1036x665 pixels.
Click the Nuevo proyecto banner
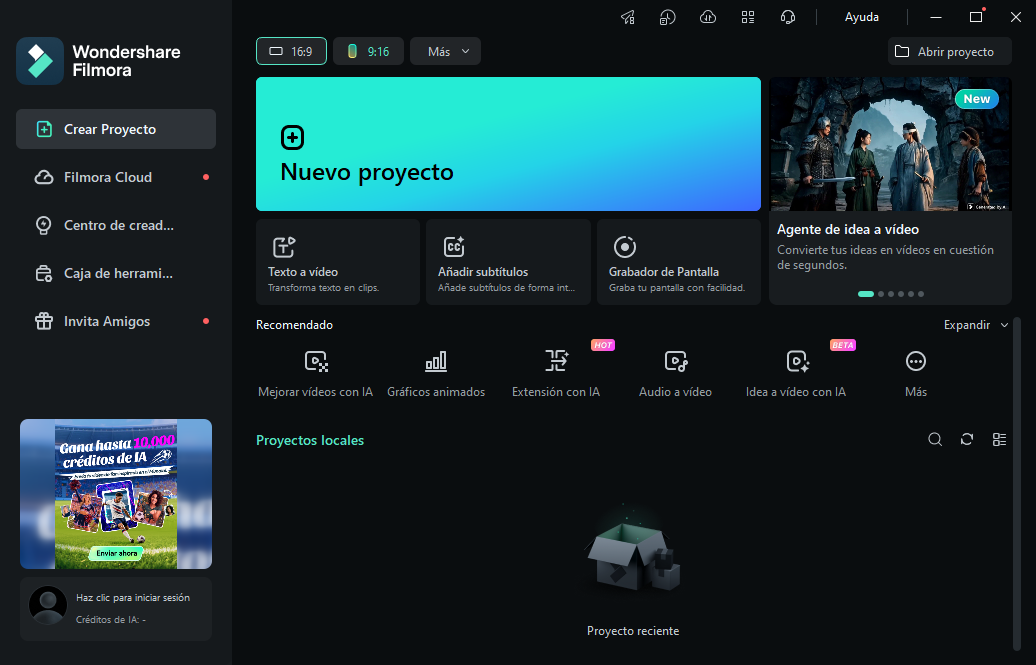508,144
